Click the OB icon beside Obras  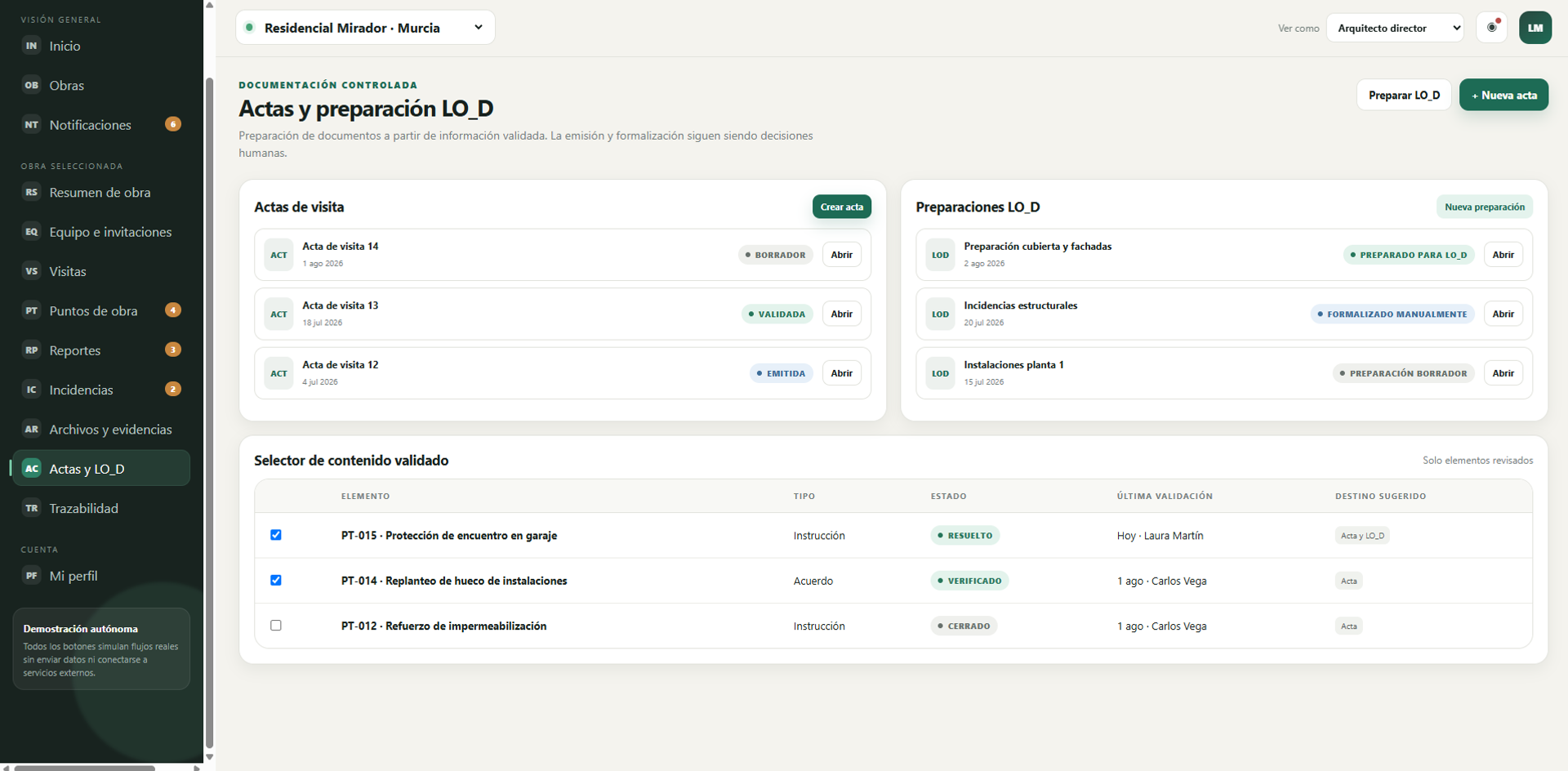[31, 85]
